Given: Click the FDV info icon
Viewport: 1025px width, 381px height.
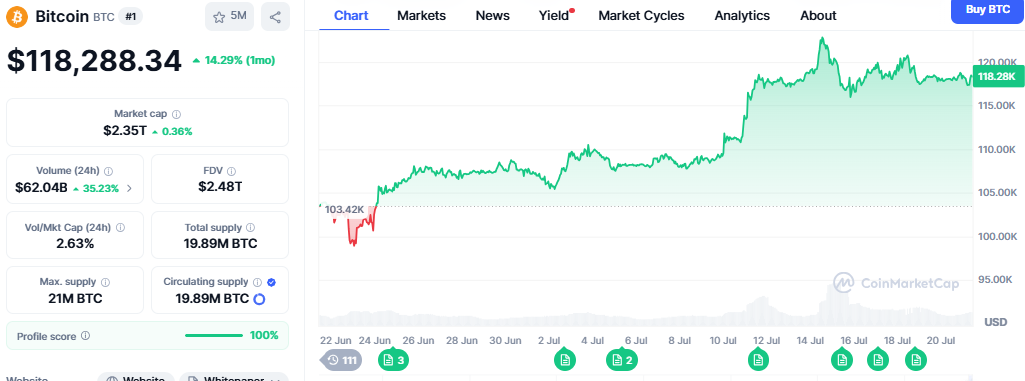Looking at the screenshot, I should point(232,171).
